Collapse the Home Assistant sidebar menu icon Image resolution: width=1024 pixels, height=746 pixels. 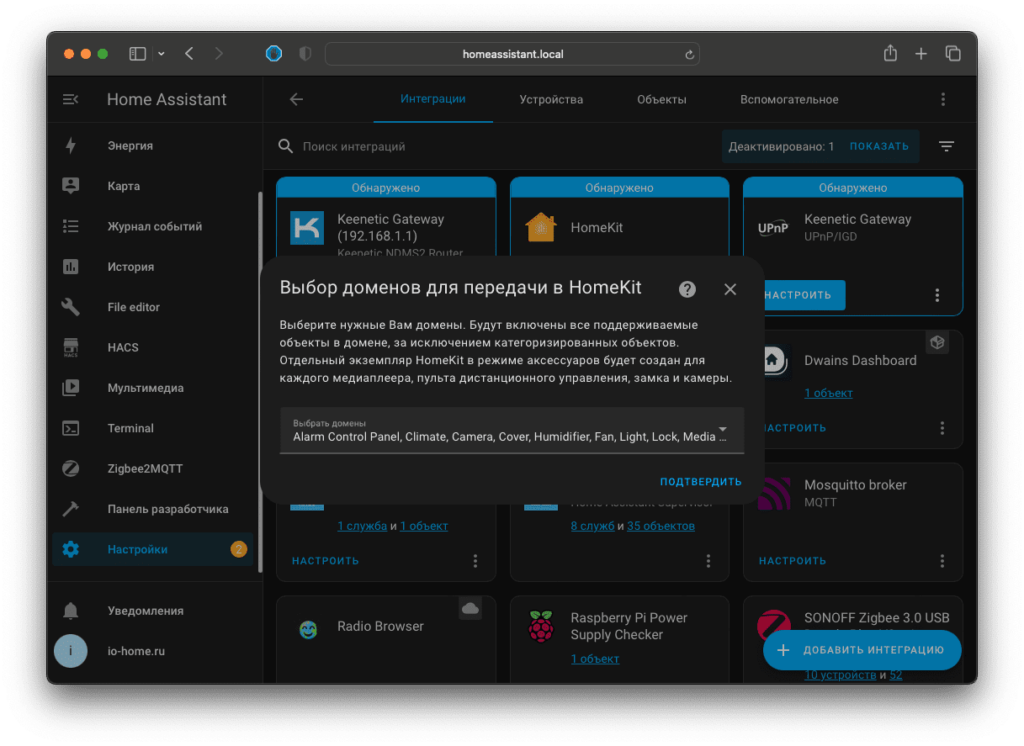tap(71, 99)
